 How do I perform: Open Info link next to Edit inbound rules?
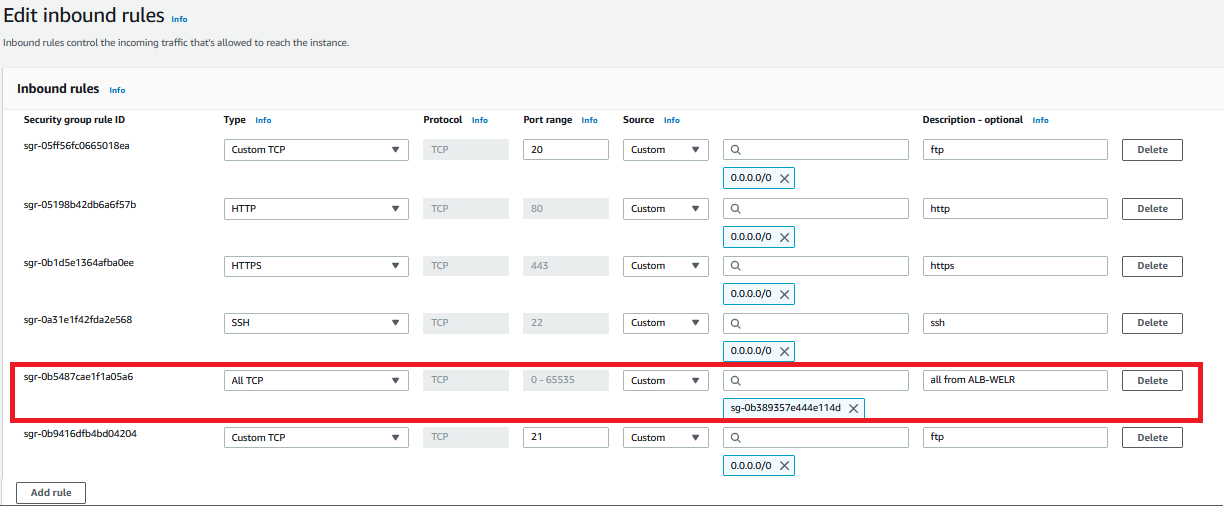coord(179,19)
